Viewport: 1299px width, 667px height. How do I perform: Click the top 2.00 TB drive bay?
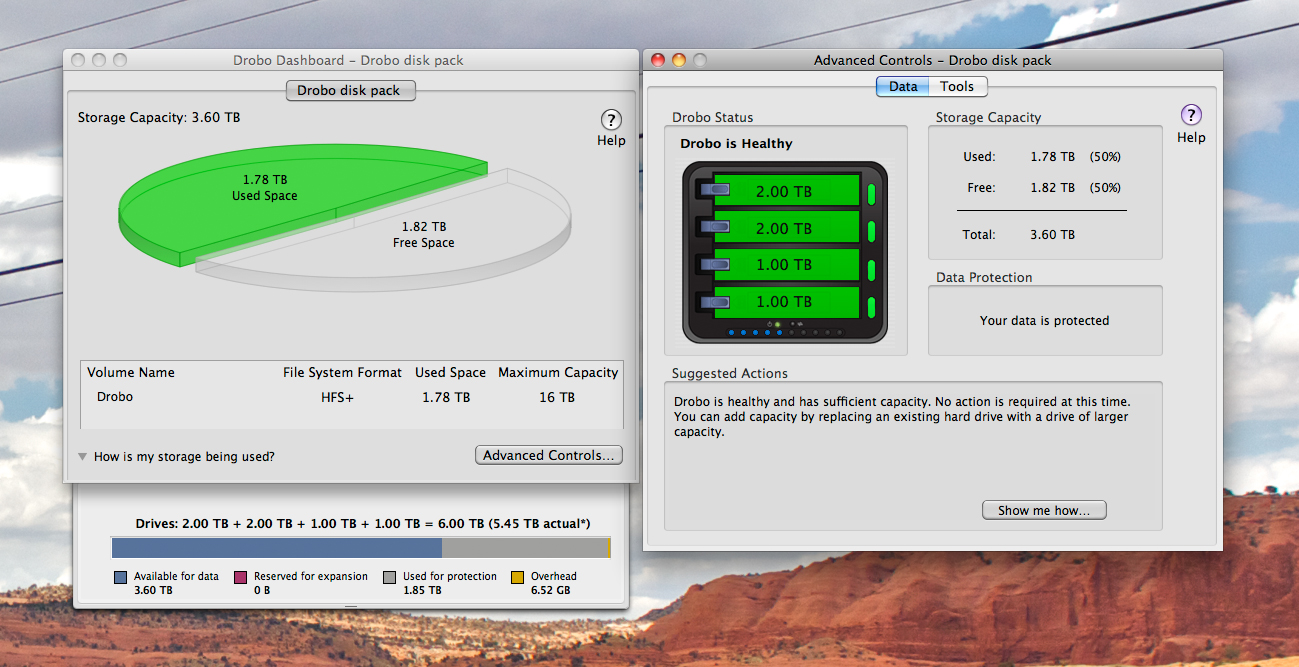point(784,192)
